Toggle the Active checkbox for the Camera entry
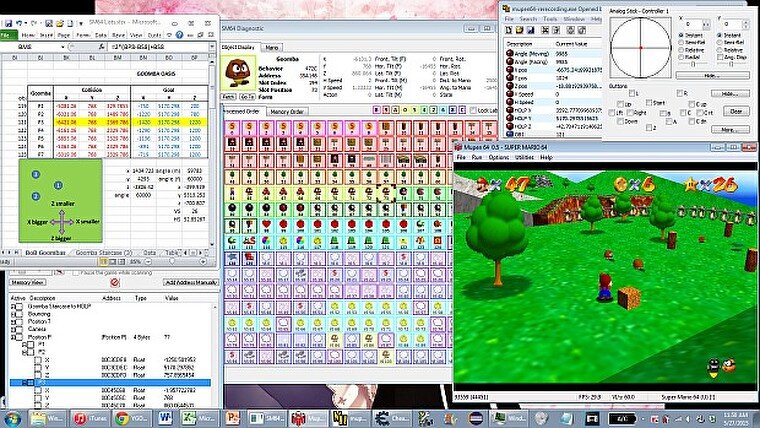This screenshot has height=428, width=760. click(x=19, y=329)
